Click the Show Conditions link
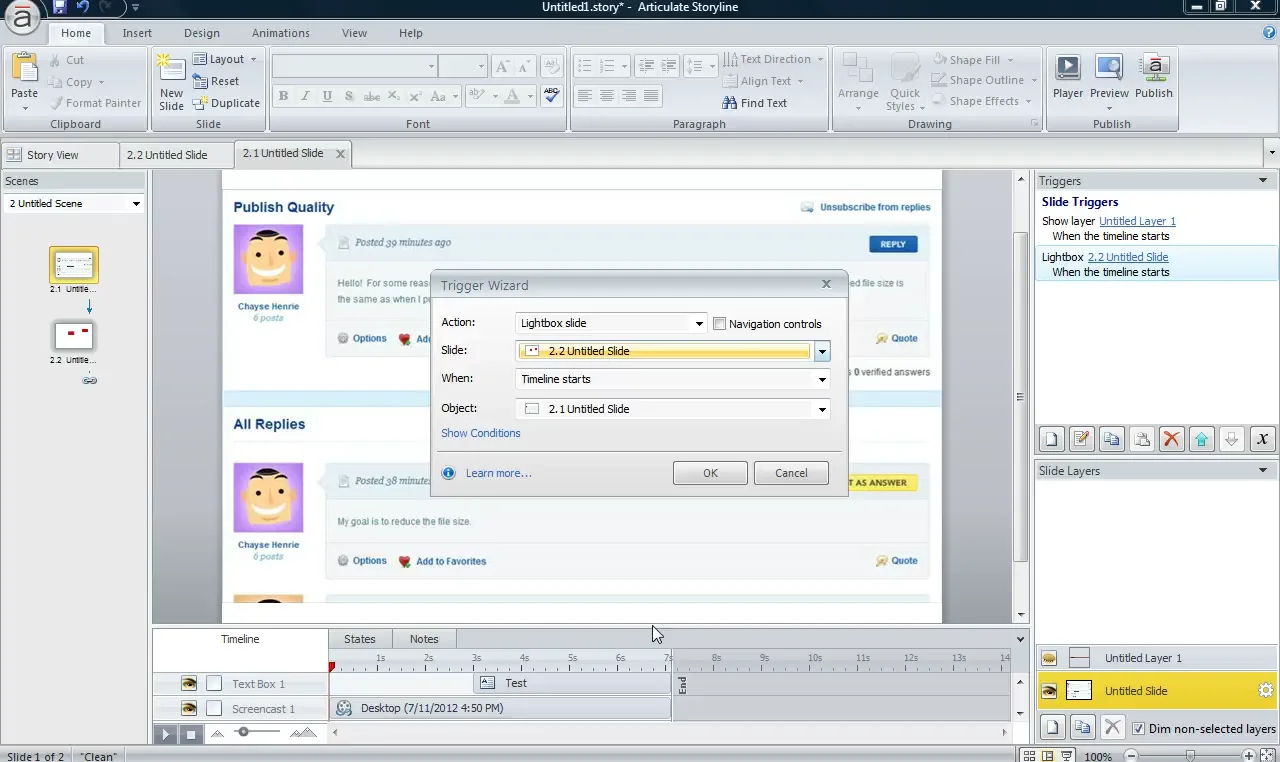Screen dimensions: 1280x762 (x=480, y=433)
